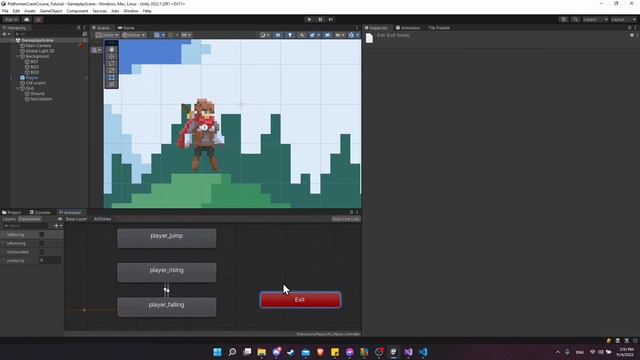Select the Rotate tool in scene overlay
The height and width of the screenshot is (360, 640).
coord(111,63)
